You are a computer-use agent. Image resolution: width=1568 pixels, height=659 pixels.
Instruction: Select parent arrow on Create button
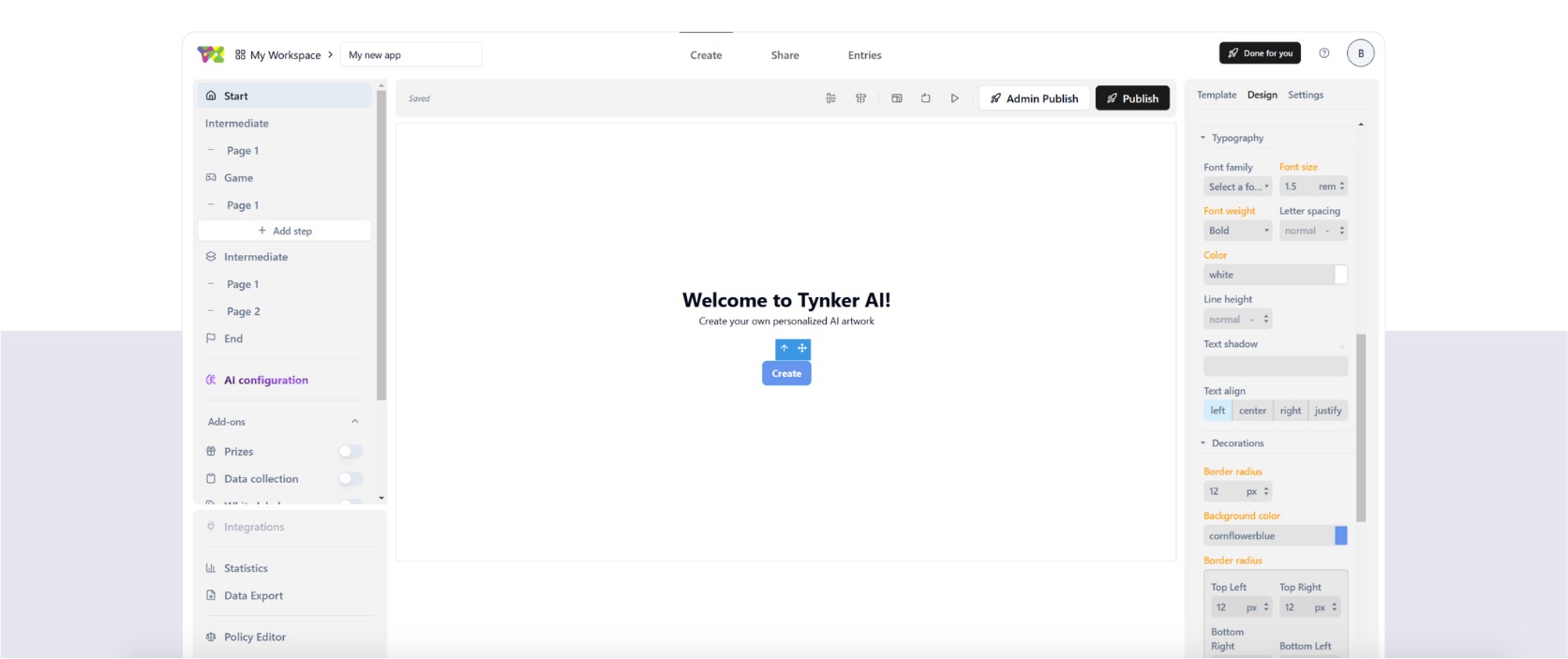point(784,348)
